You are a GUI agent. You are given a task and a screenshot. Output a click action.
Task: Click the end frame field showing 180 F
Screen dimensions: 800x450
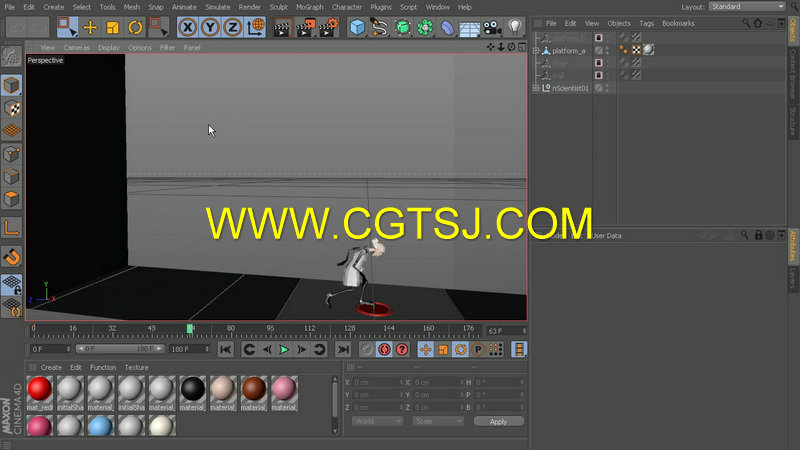190,349
